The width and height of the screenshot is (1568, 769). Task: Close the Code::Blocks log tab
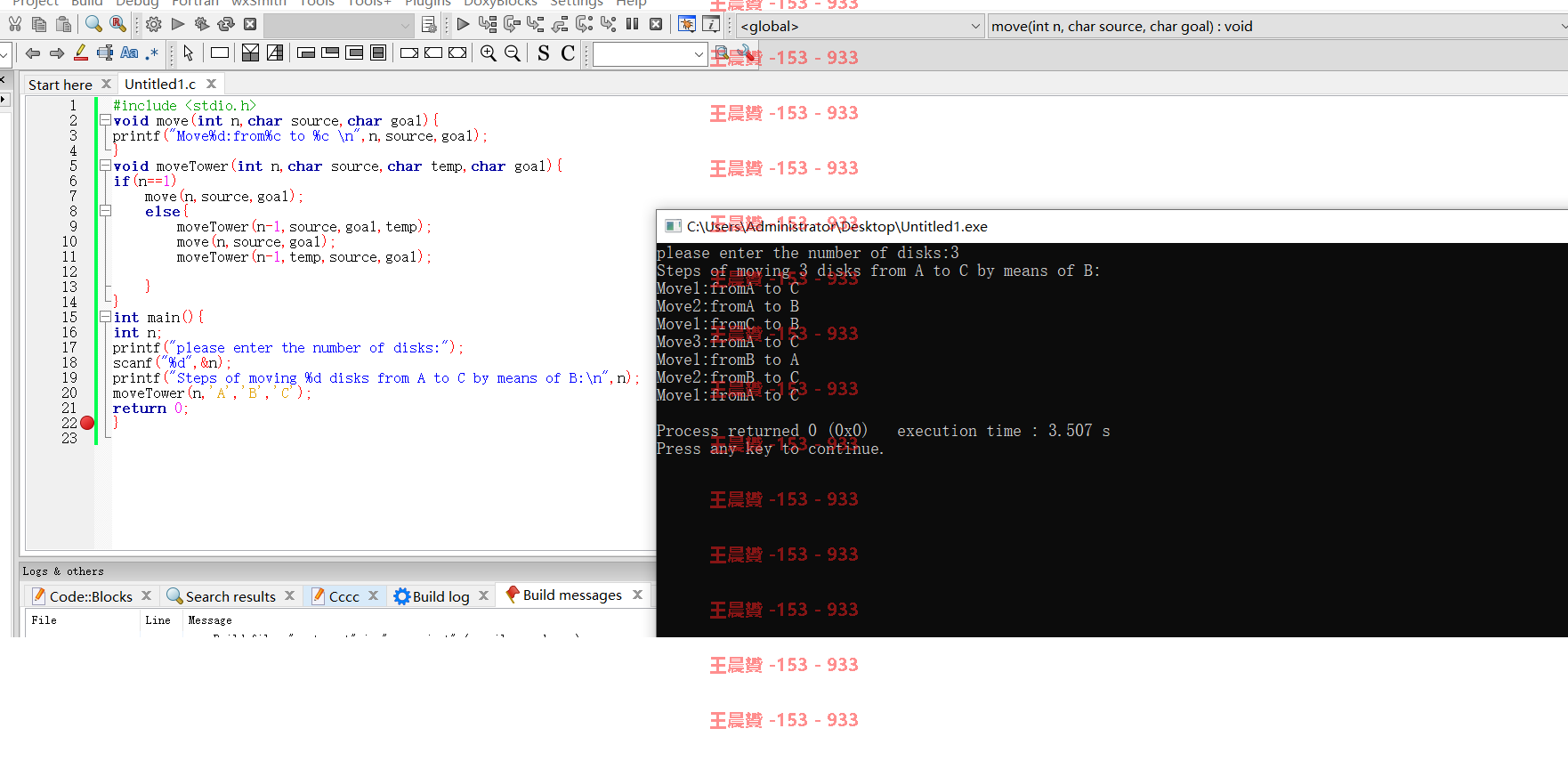coord(146,595)
